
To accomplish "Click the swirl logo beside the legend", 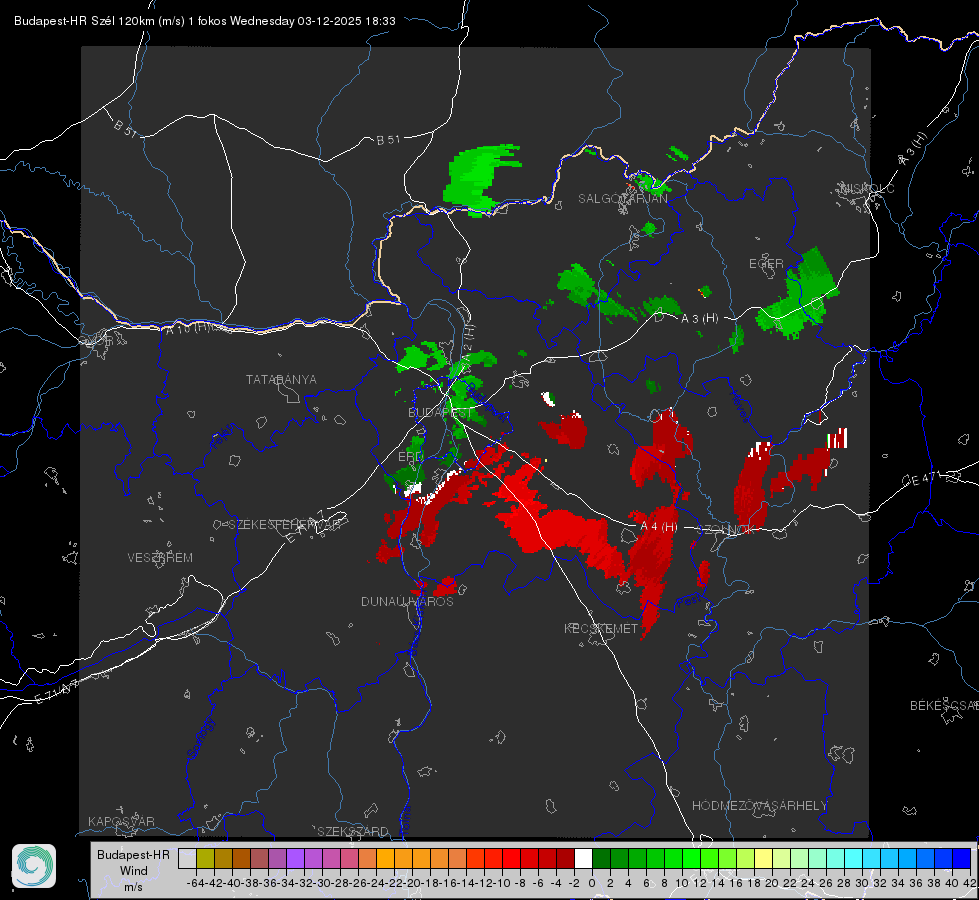I will point(34,866).
